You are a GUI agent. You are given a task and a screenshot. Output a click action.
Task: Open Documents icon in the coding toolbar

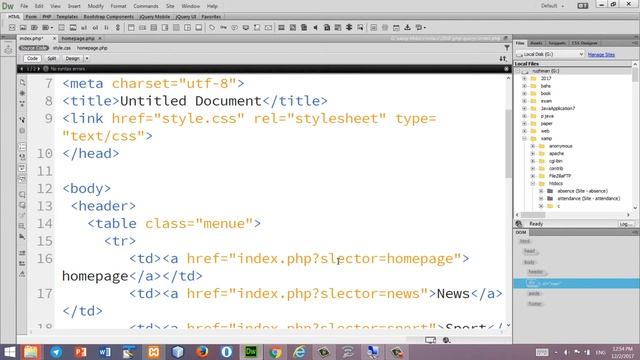click(22, 83)
